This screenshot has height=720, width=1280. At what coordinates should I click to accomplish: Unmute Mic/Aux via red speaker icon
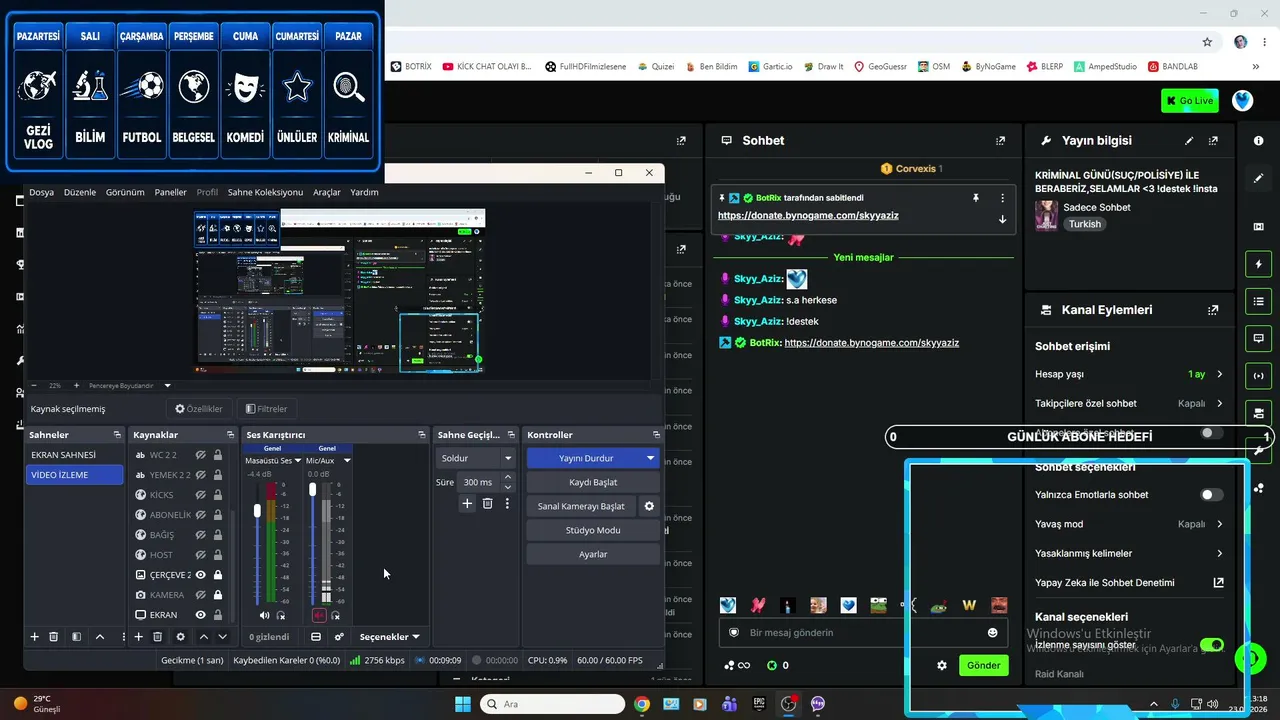pos(319,616)
